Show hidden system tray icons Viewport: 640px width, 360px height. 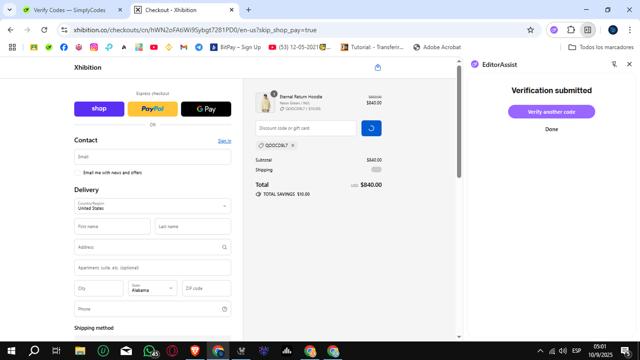pos(540,351)
